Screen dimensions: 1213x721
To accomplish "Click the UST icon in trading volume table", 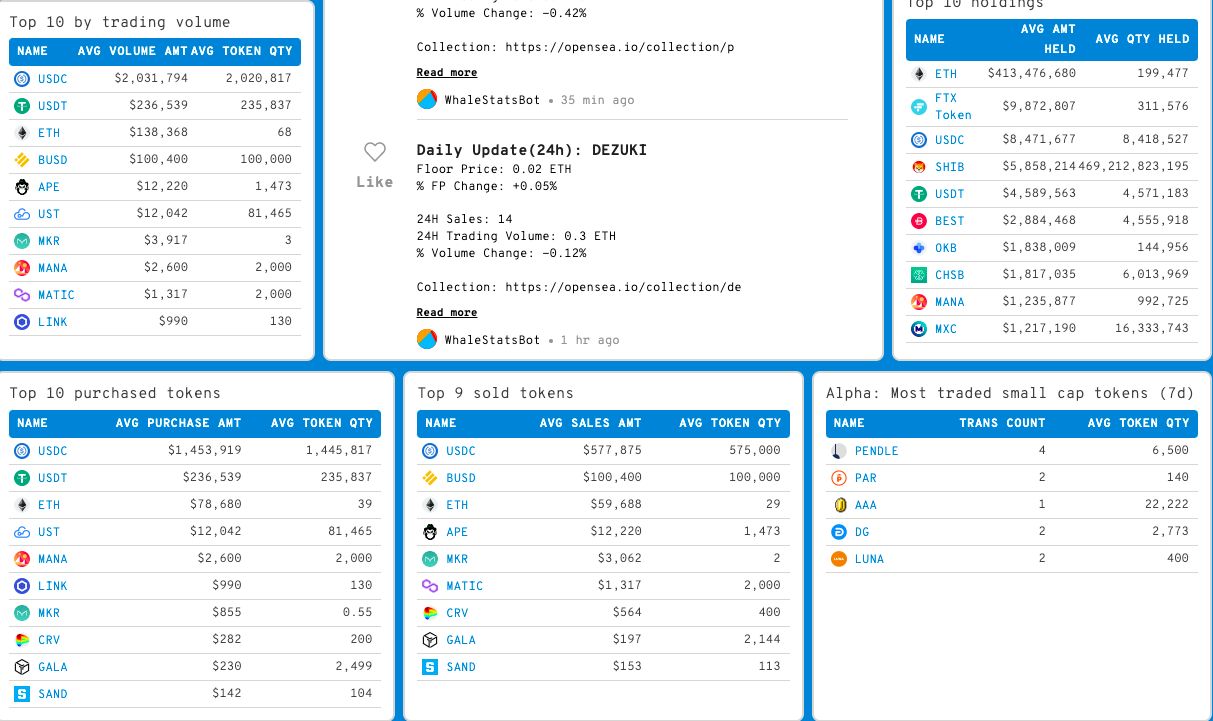I will [22, 214].
